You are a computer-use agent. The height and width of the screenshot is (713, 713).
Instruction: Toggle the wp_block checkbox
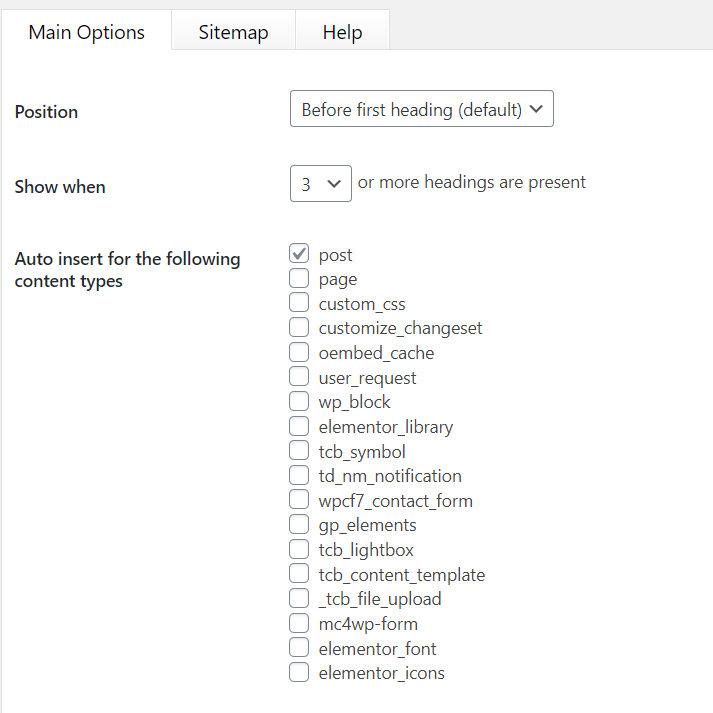click(x=299, y=402)
